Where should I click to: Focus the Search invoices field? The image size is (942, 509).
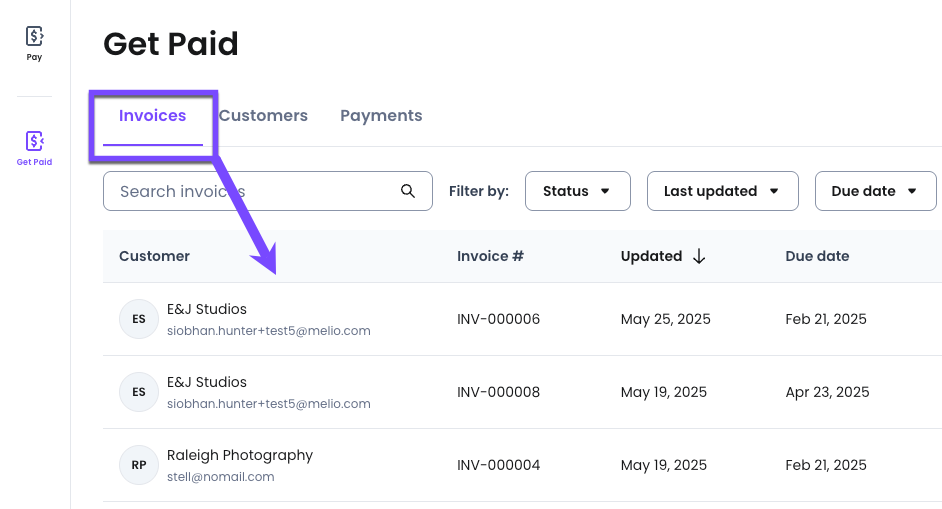pos(267,191)
